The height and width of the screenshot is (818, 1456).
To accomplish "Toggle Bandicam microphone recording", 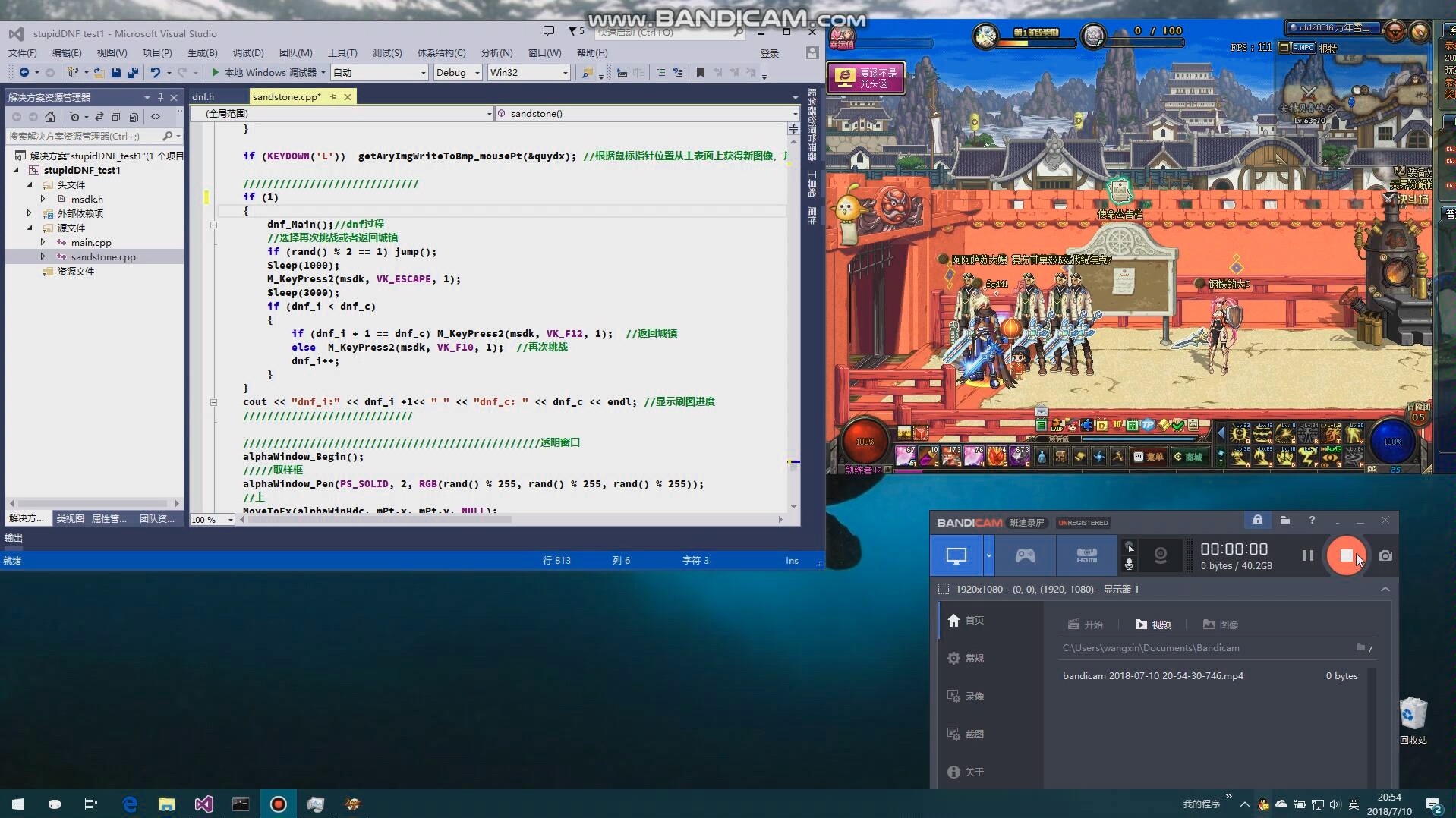I will coord(1130,564).
